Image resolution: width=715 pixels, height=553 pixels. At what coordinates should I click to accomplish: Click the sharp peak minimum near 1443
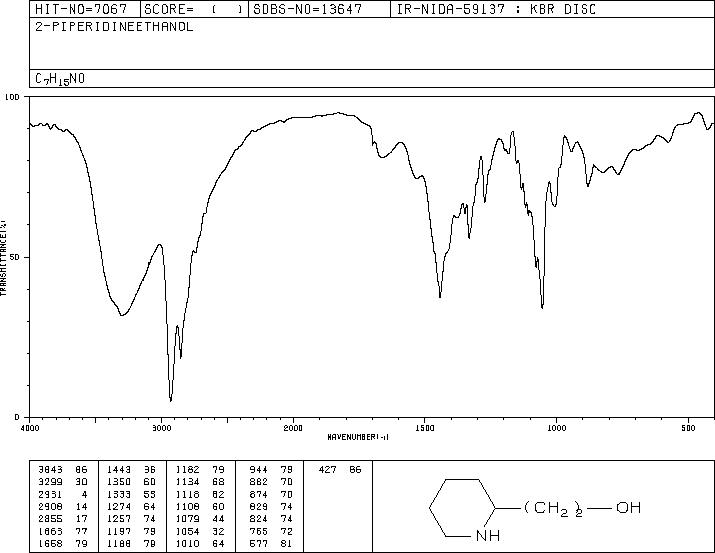[x=440, y=297]
